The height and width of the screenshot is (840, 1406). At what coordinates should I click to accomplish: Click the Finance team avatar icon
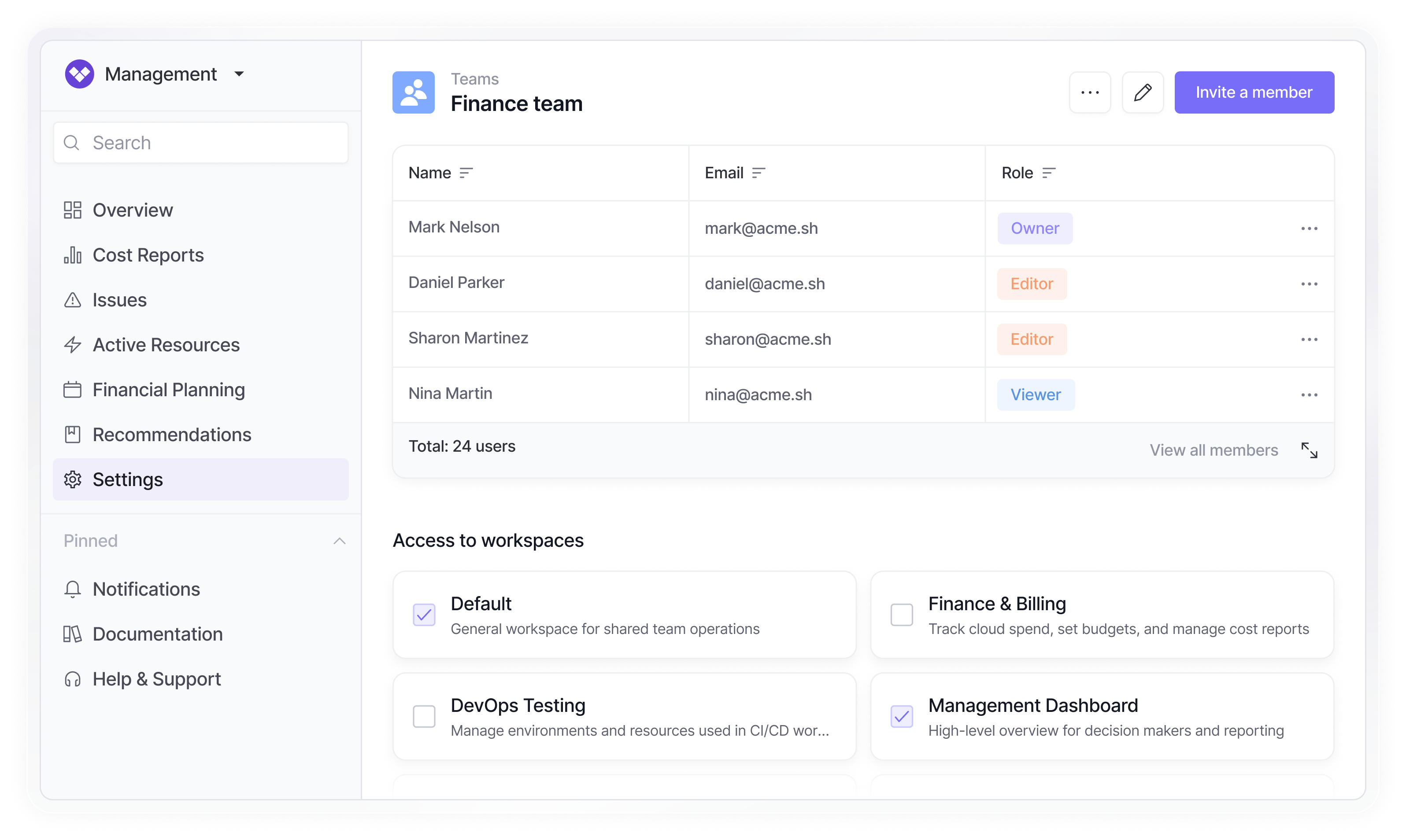click(413, 92)
